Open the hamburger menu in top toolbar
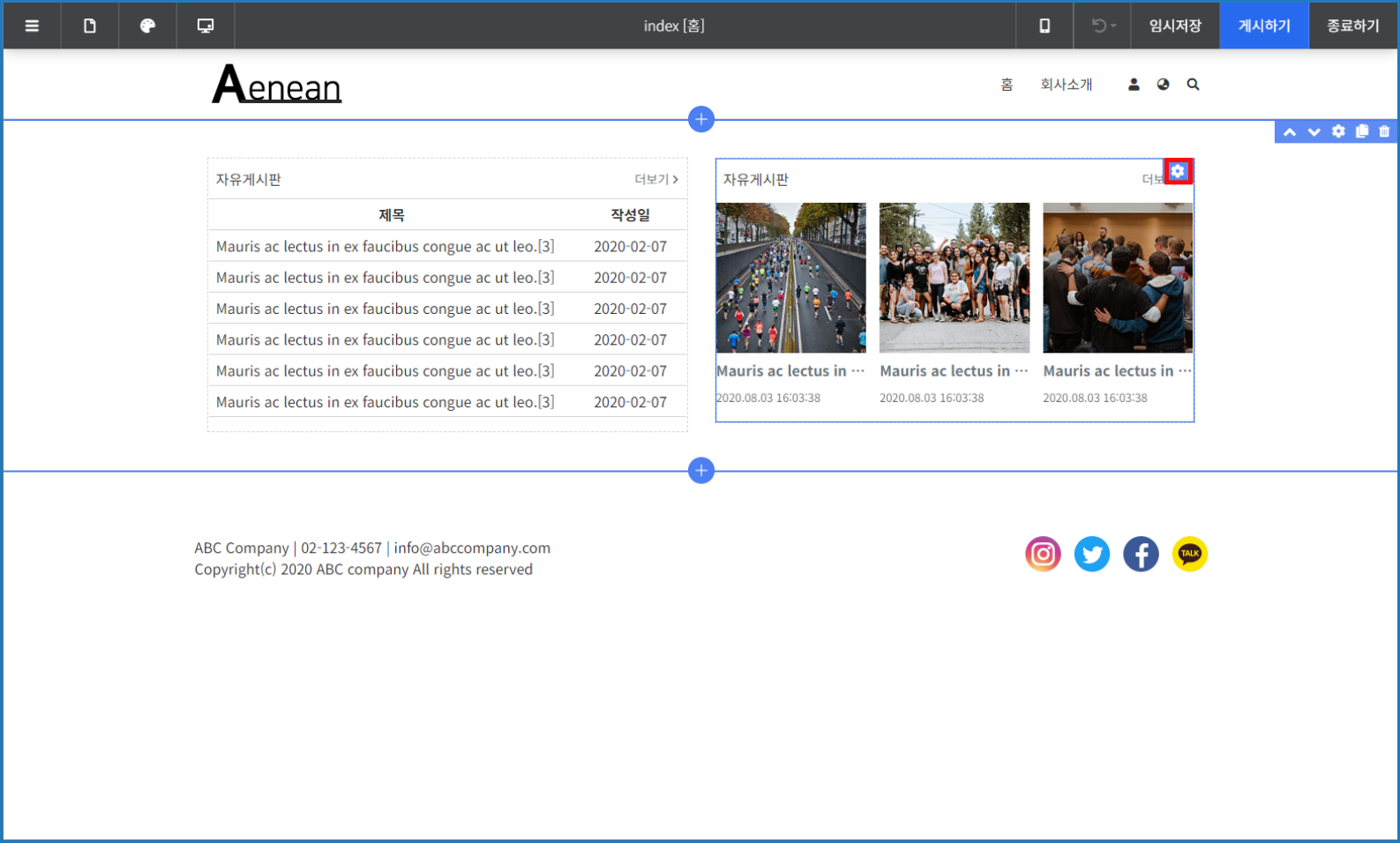 (x=32, y=26)
